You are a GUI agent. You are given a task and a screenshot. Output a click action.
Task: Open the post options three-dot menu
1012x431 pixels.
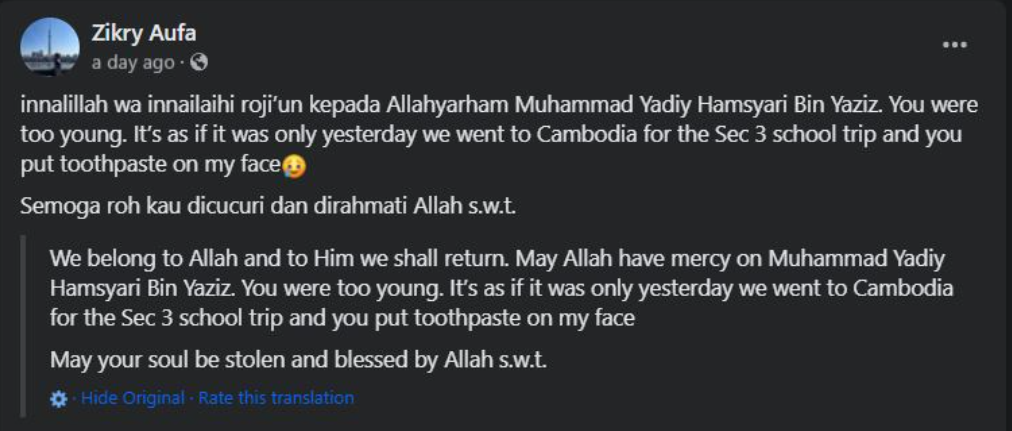(x=955, y=45)
